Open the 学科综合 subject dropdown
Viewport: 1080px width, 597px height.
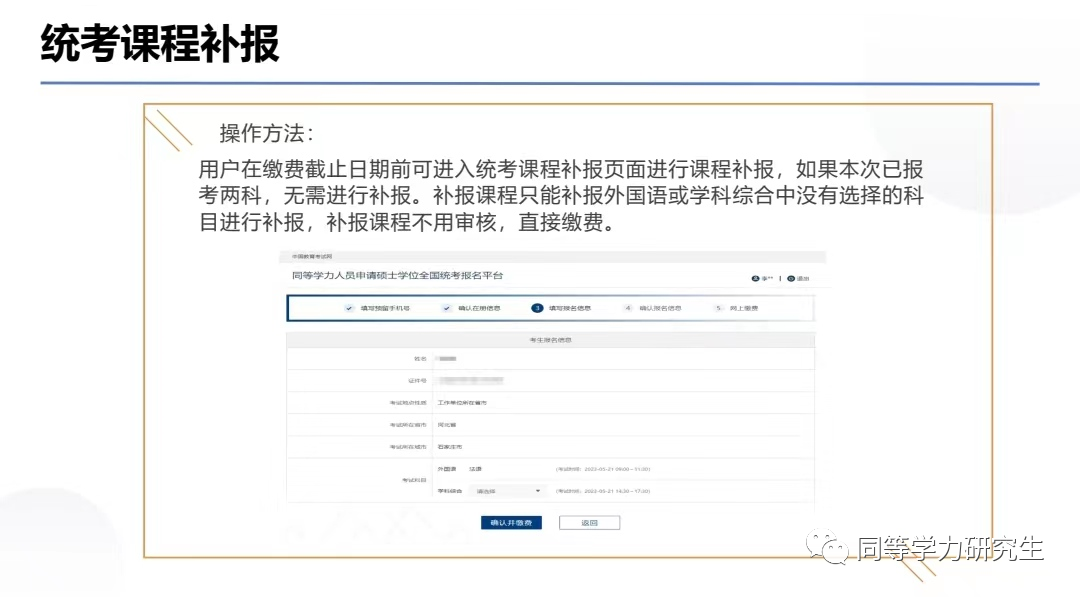point(508,491)
